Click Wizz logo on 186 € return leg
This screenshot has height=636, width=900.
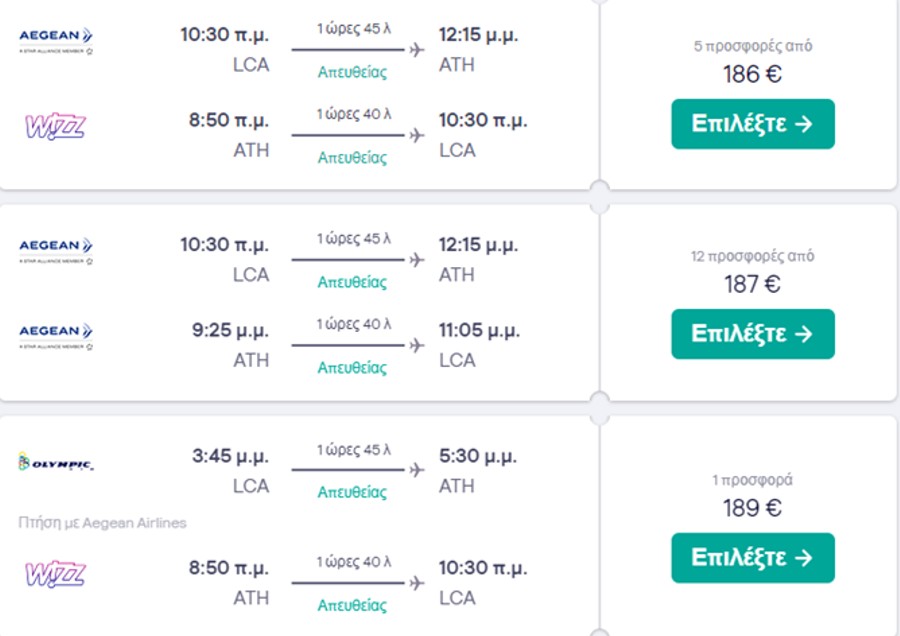tap(55, 126)
